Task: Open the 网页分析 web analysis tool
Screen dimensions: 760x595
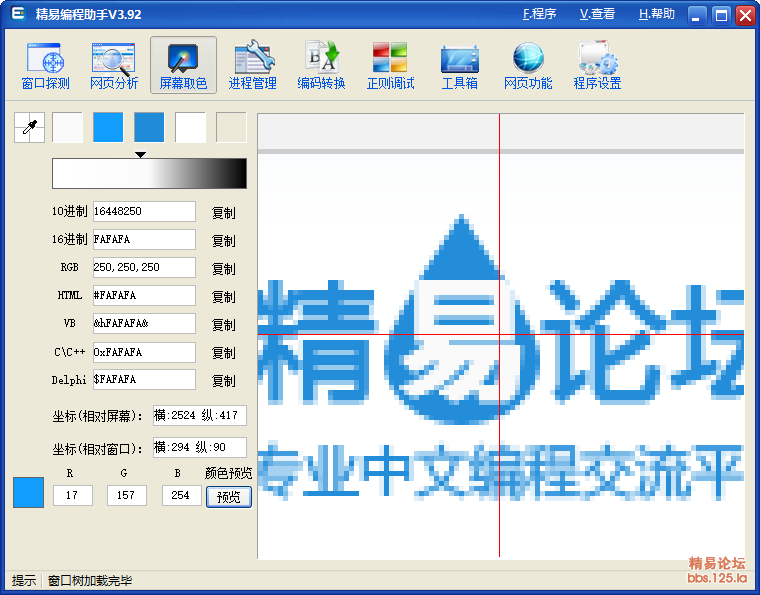Action: 114,65
